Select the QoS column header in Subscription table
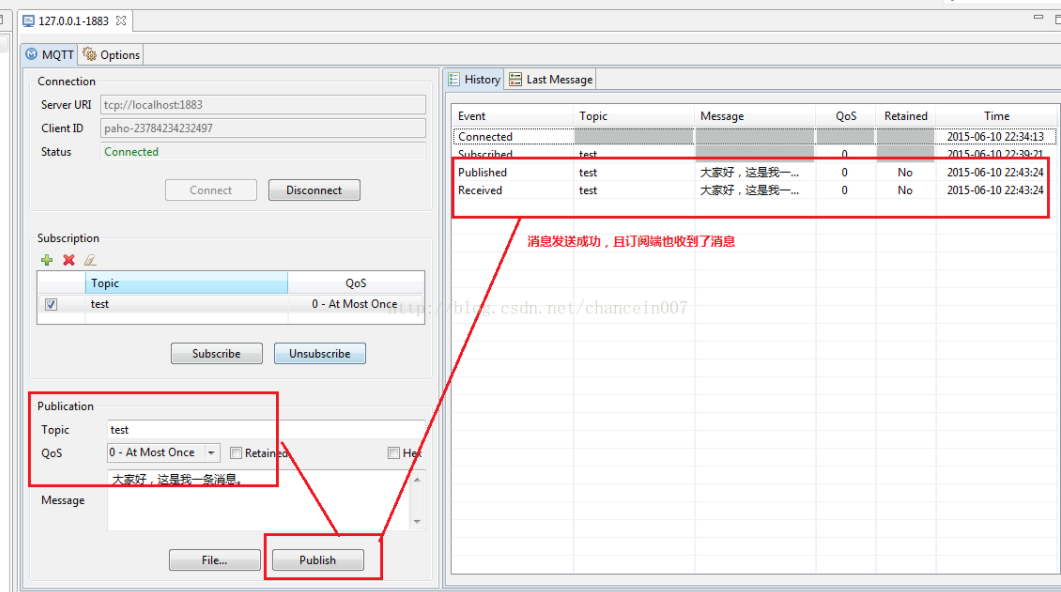1061x592 pixels. [356, 283]
